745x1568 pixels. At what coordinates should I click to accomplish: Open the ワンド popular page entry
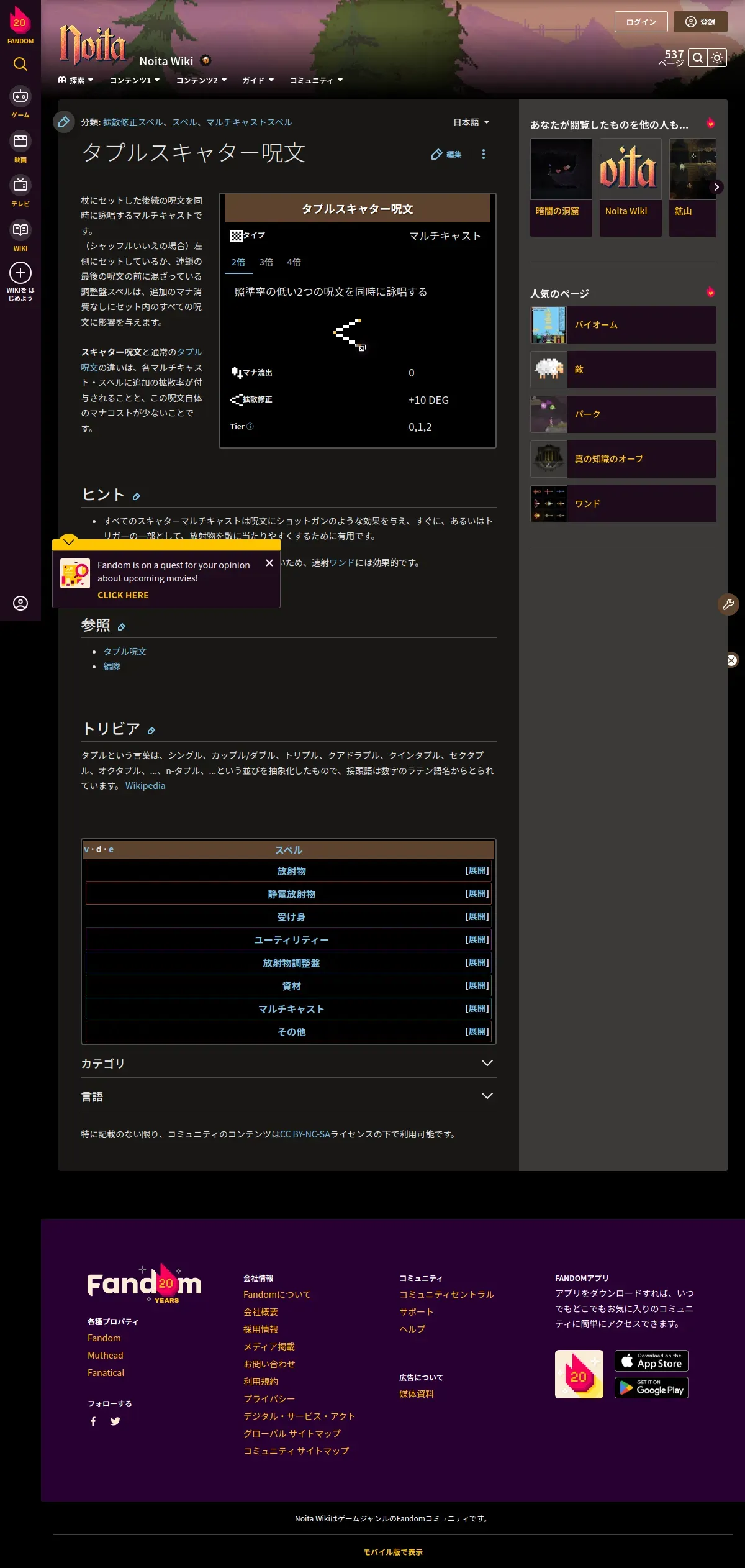[x=623, y=504]
